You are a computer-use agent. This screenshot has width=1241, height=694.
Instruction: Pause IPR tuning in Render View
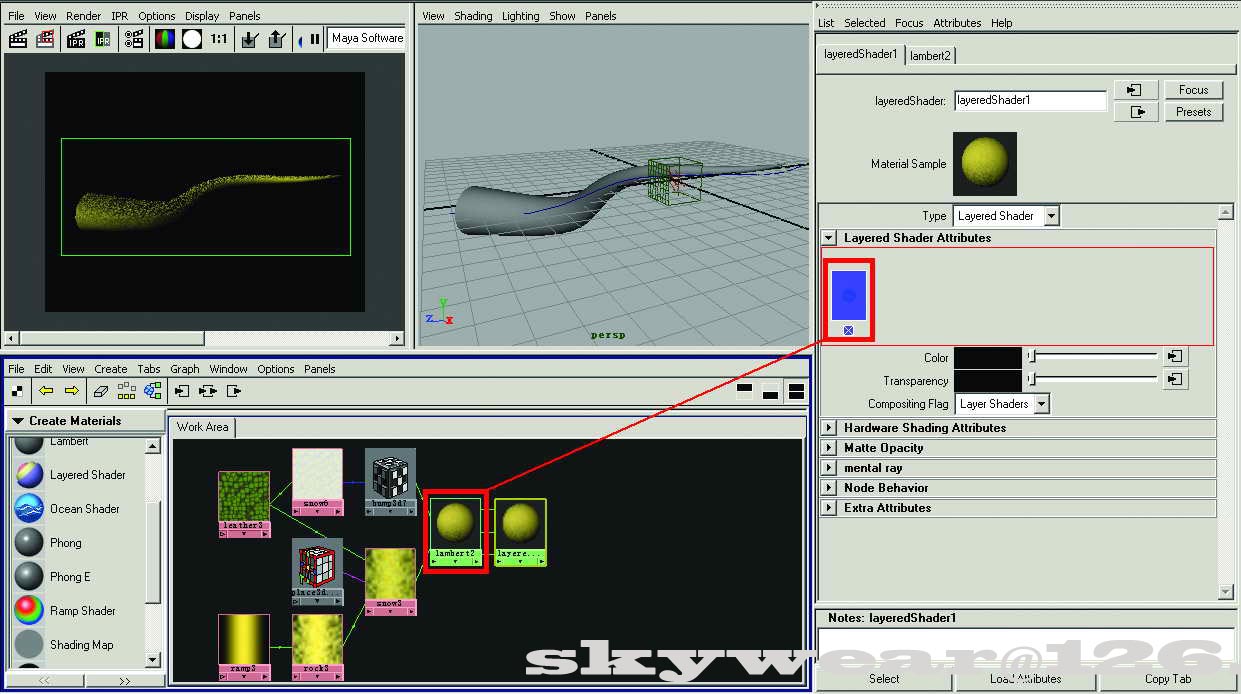pos(315,39)
